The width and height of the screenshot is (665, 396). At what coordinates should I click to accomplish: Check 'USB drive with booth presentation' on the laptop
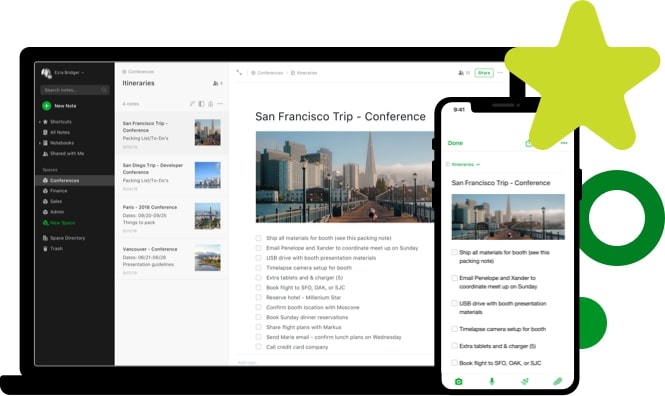tap(258, 258)
